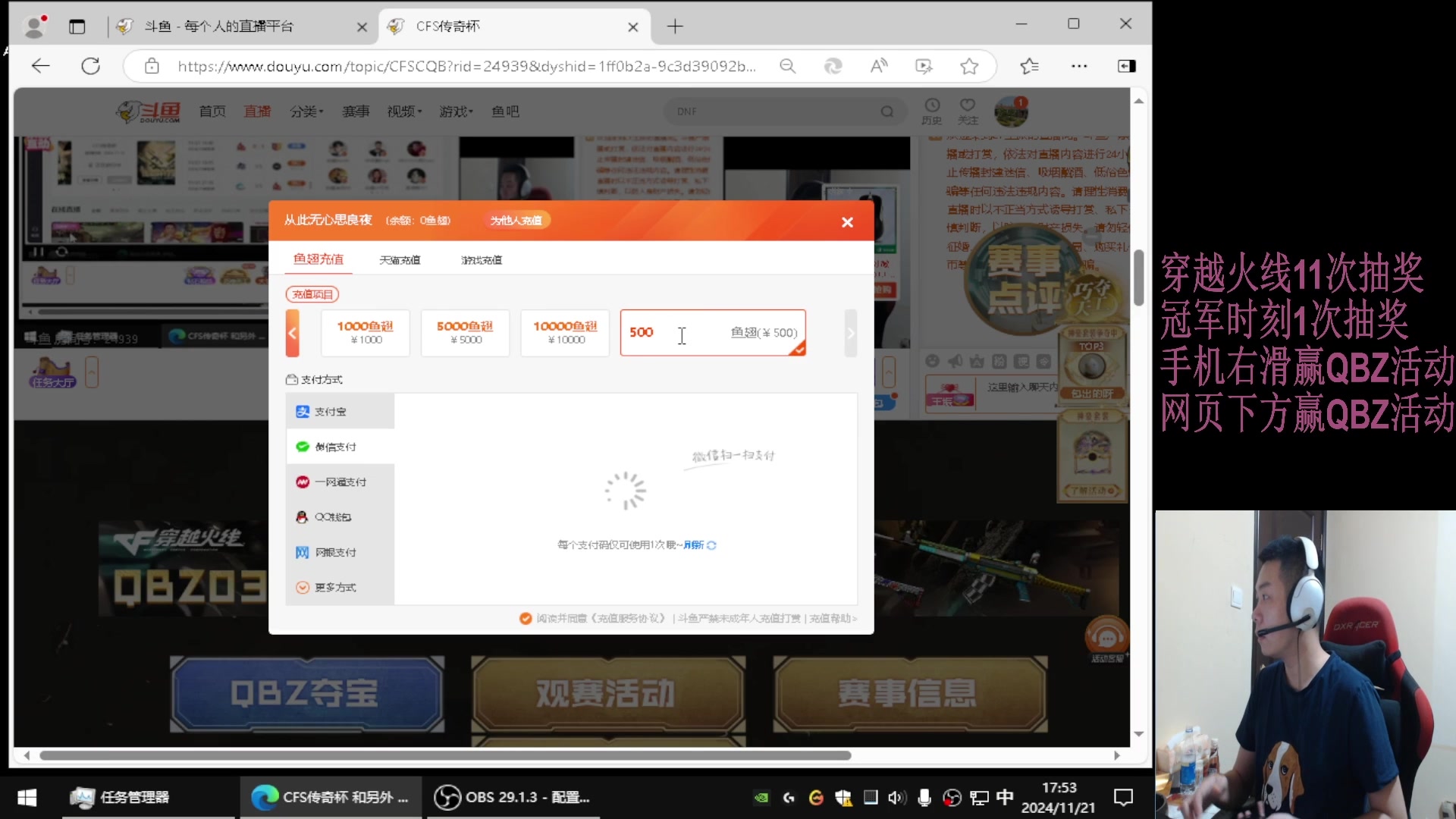Open 鱼吧 in Douyu navigation

tap(505, 111)
